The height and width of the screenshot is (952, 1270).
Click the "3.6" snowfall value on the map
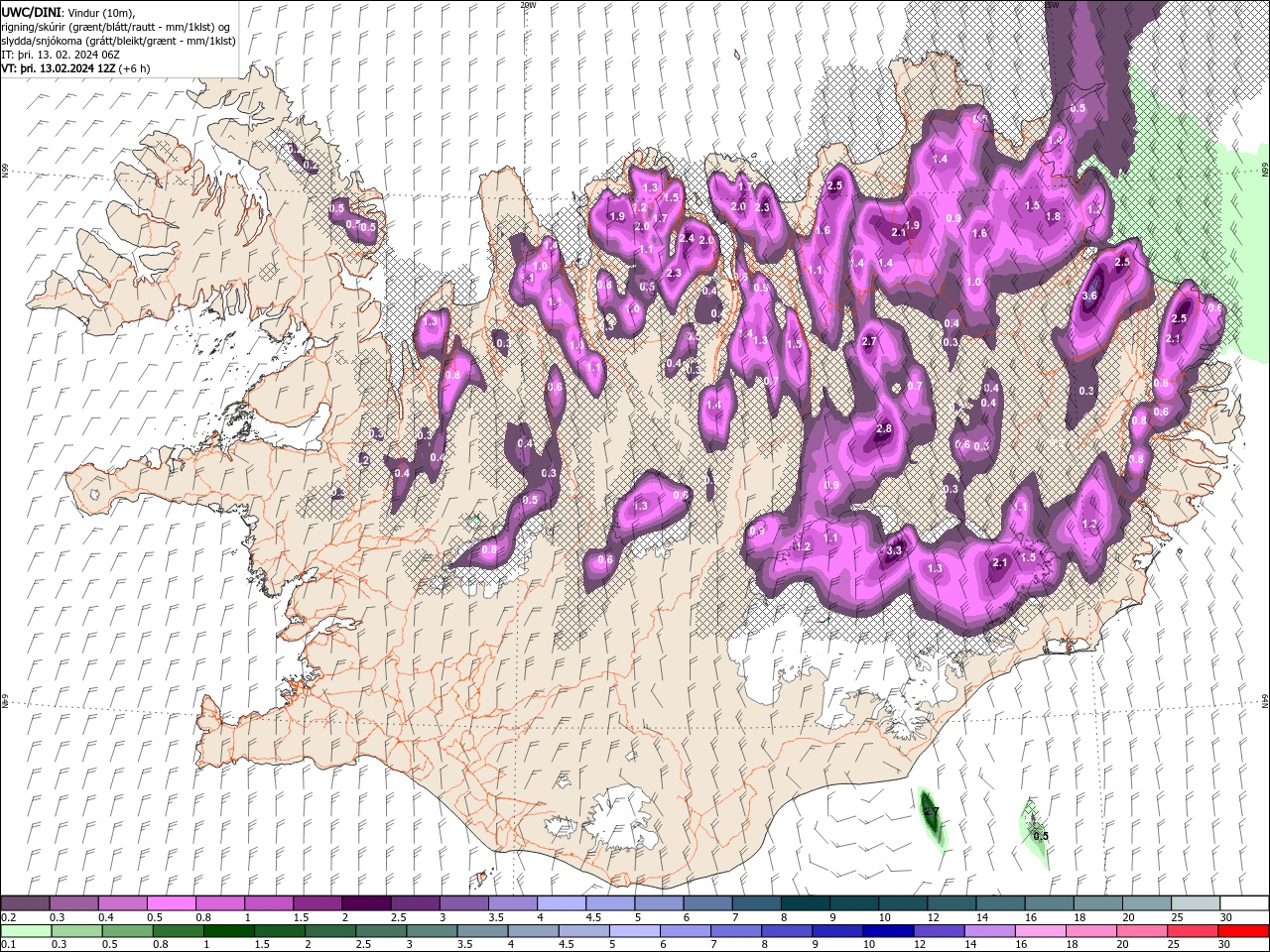[1089, 296]
